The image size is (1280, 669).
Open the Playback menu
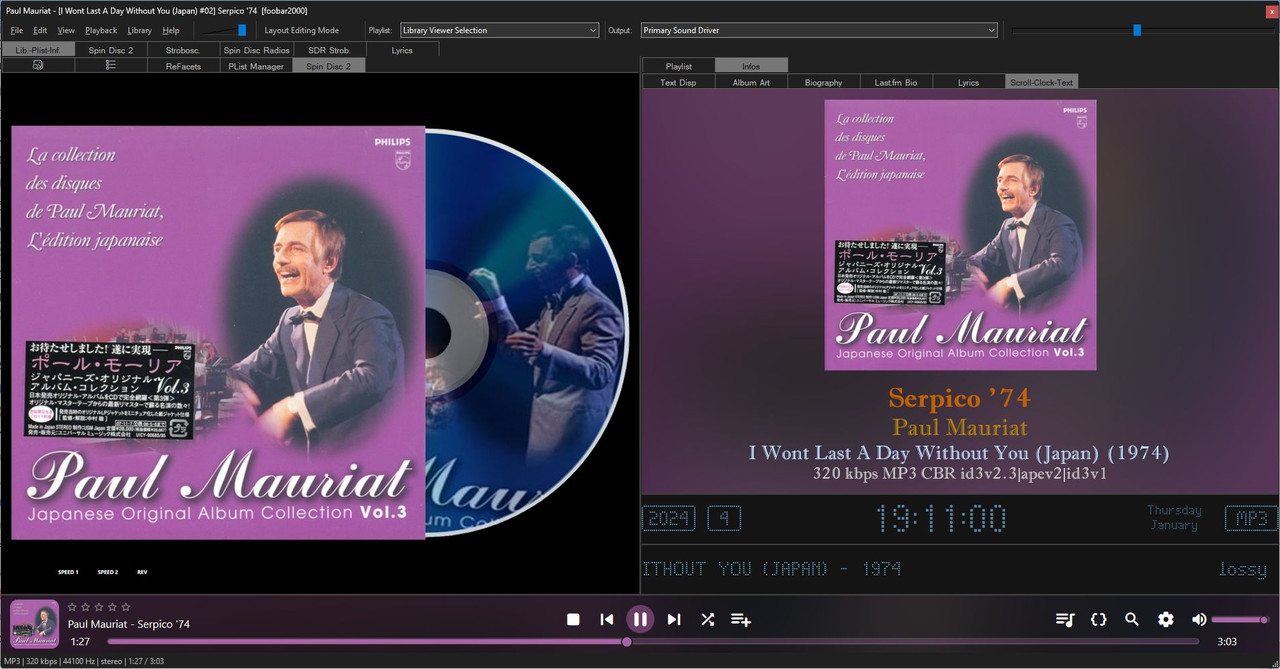[101, 30]
